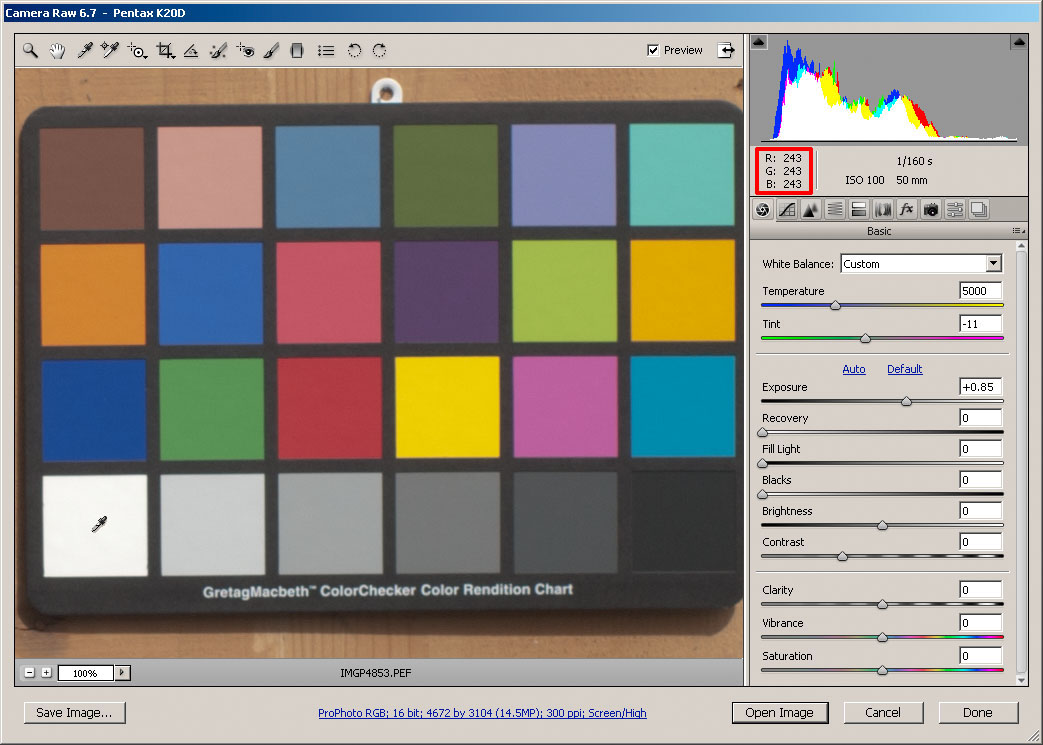Select the Red Eye Removal tool
The image size is (1043, 745).
click(x=245, y=51)
